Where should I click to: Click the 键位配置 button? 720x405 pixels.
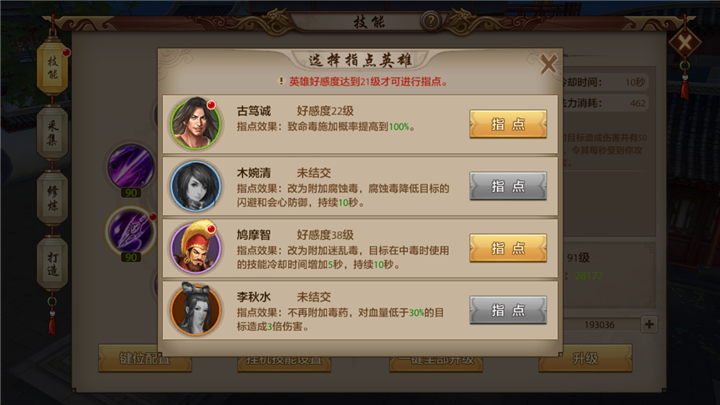(145, 358)
